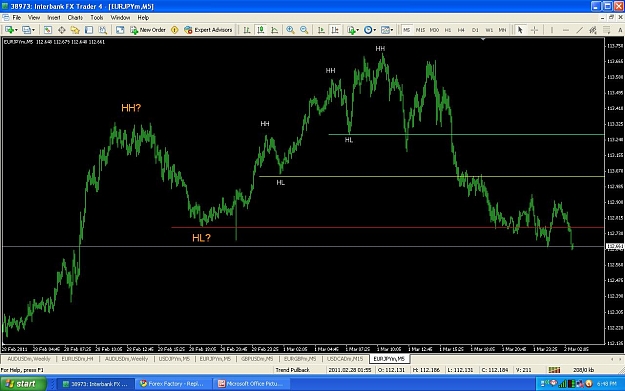Select the M30 timeframe

[x=434, y=30]
